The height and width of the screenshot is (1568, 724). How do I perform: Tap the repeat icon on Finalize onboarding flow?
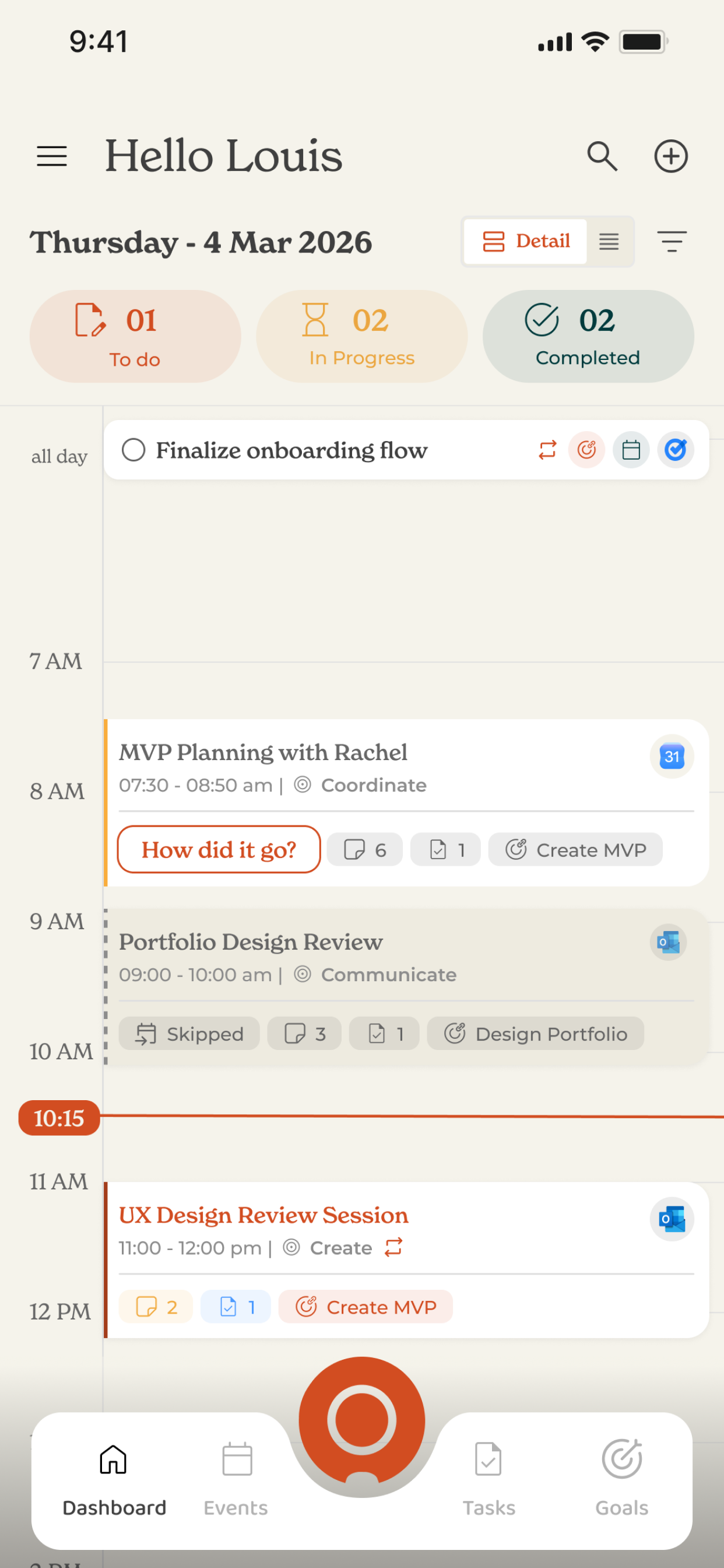pos(547,450)
